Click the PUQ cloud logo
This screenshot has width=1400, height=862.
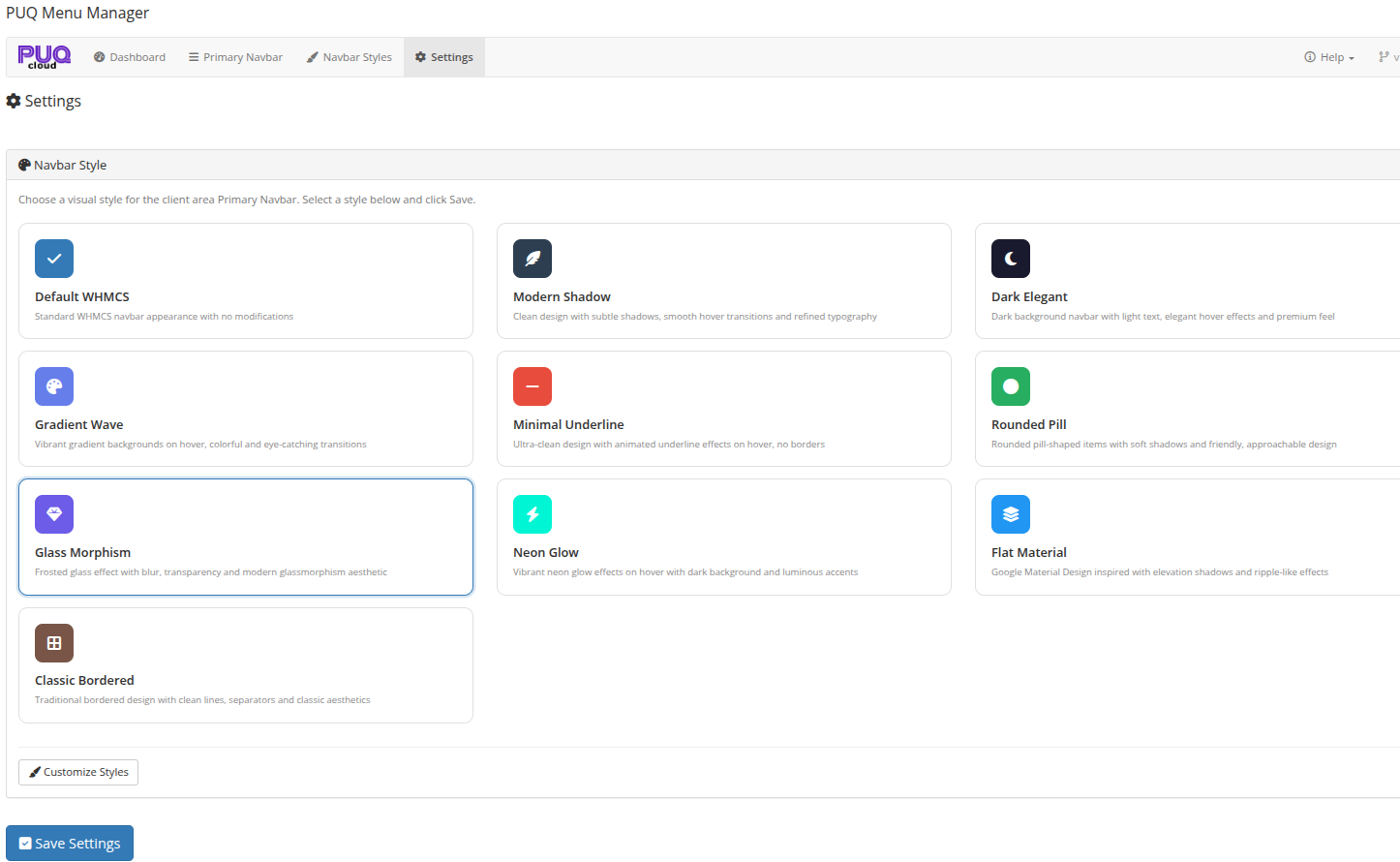click(x=44, y=56)
